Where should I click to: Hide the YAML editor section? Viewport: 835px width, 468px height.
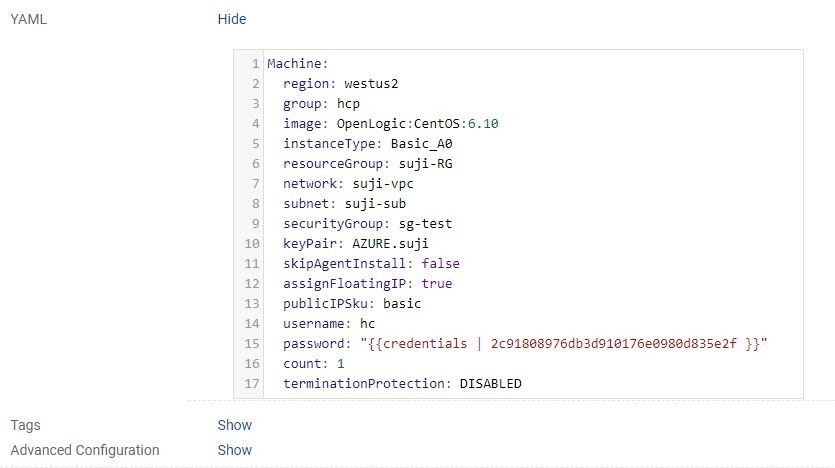(x=232, y=19)
